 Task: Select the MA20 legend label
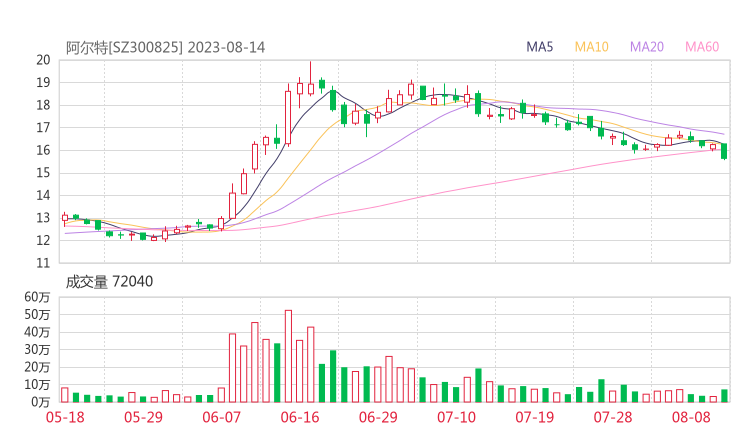(647, 47)
